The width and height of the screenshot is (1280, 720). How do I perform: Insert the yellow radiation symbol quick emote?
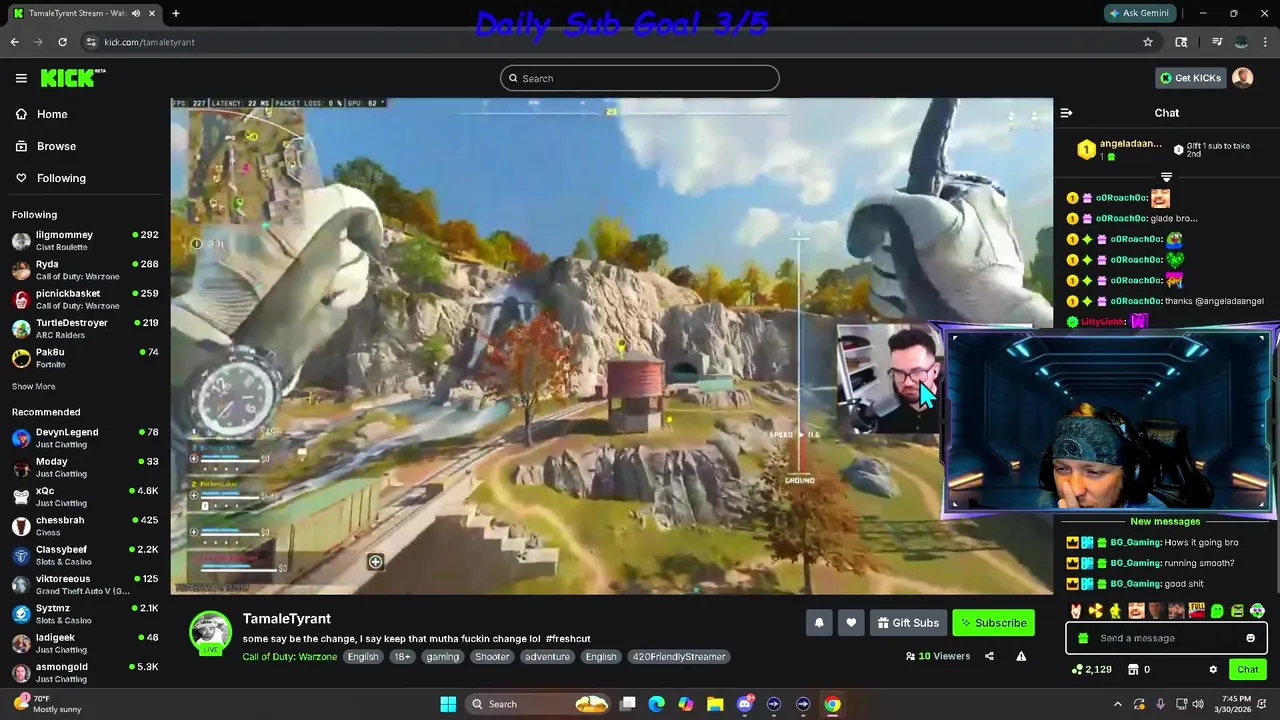pos(1095,610)
